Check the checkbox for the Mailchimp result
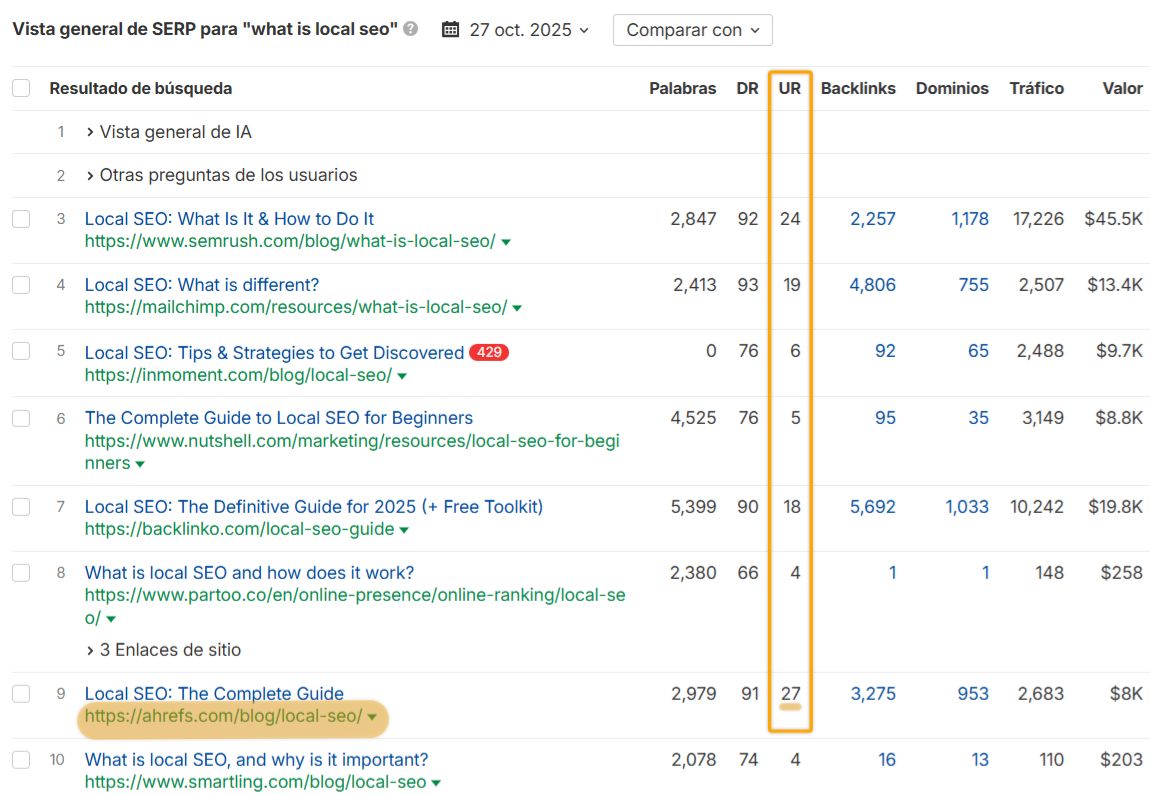This screenshot has width=1150, height=795. pos(21,285)
